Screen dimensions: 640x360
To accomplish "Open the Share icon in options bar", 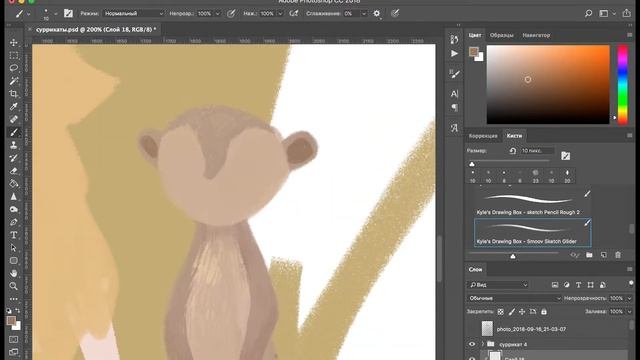I will coord(627,13).
